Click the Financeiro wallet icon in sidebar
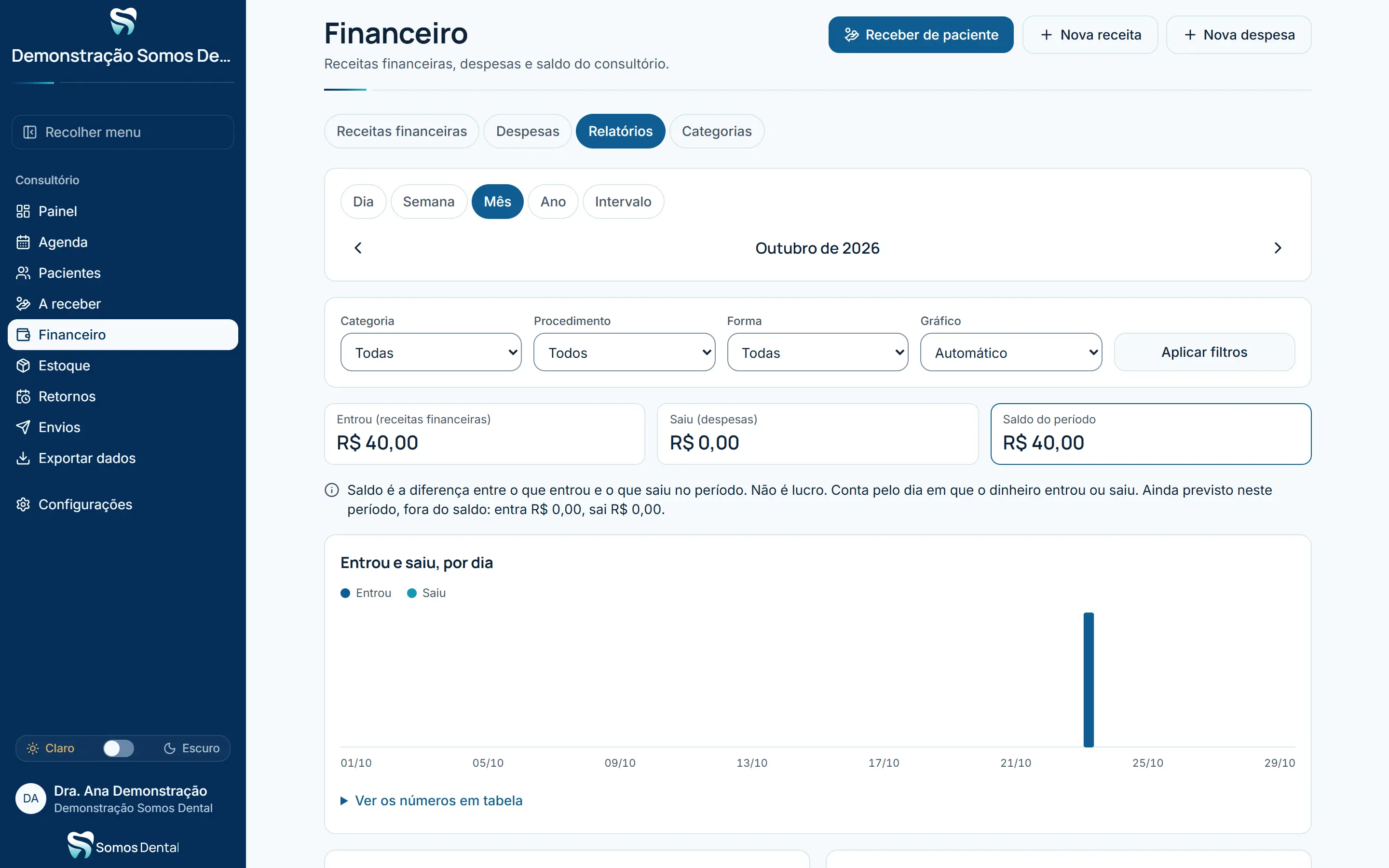Image resolution: width=1389 pixels, height=868 pixels. 23,335
